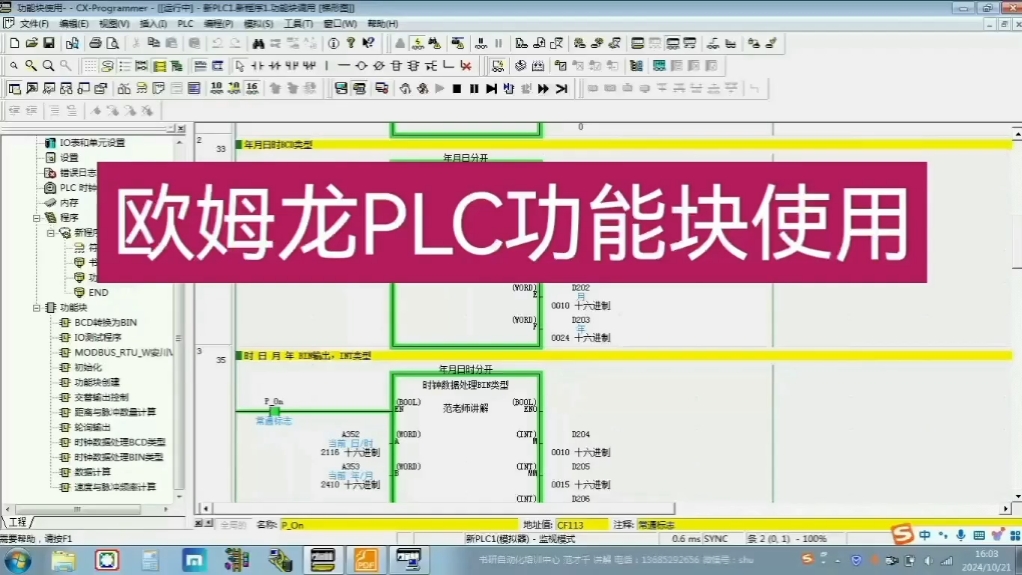
Task: Save the project with floppy icon
Action: (x=49, y=44)
